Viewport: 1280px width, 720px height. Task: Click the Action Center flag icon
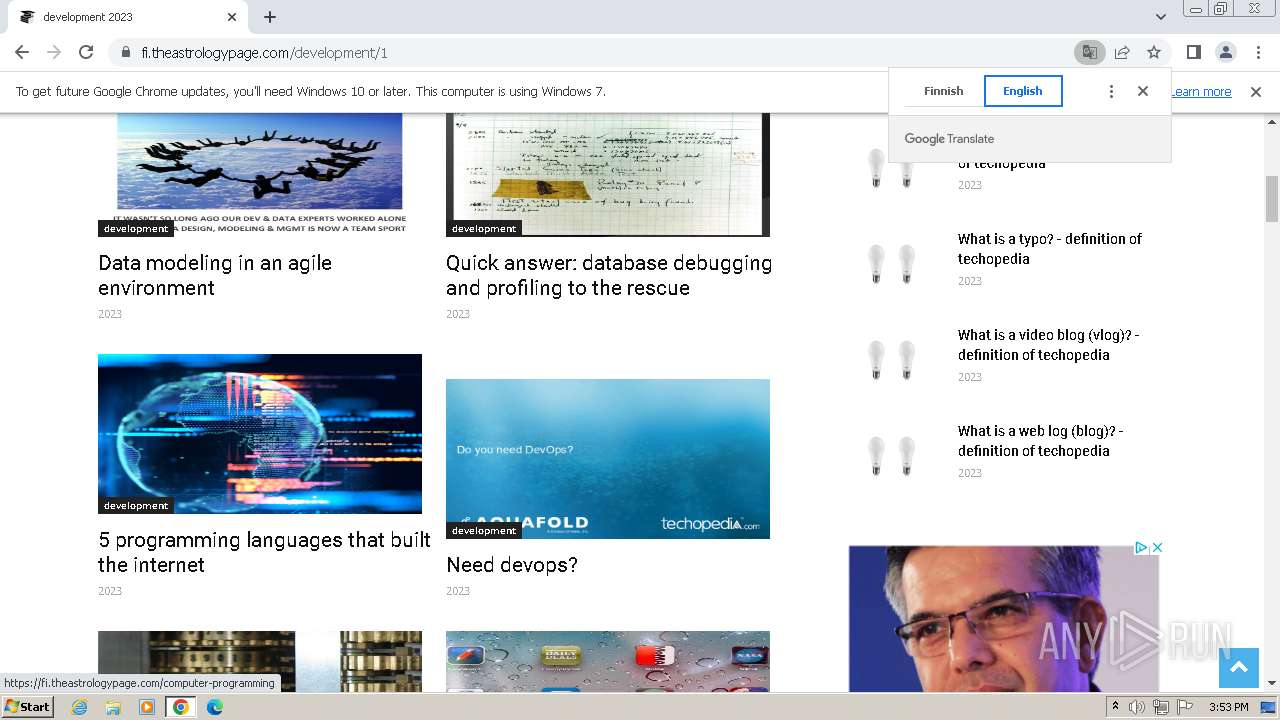(x=1185, y=707)
